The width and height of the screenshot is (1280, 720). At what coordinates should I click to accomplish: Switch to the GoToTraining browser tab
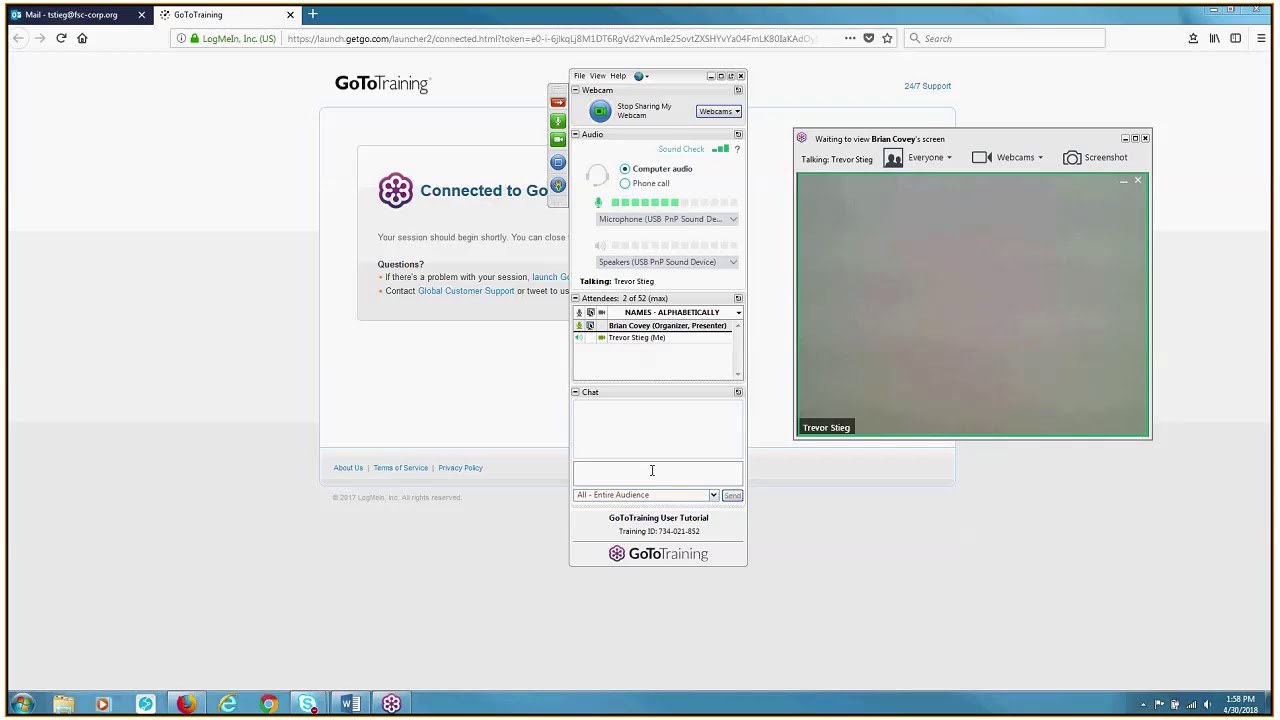point(227,15)
